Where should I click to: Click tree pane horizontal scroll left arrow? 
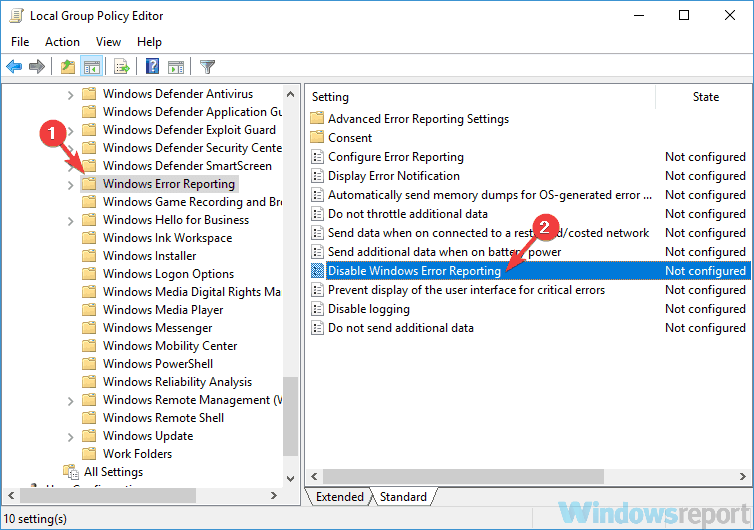tap(11, 495)
